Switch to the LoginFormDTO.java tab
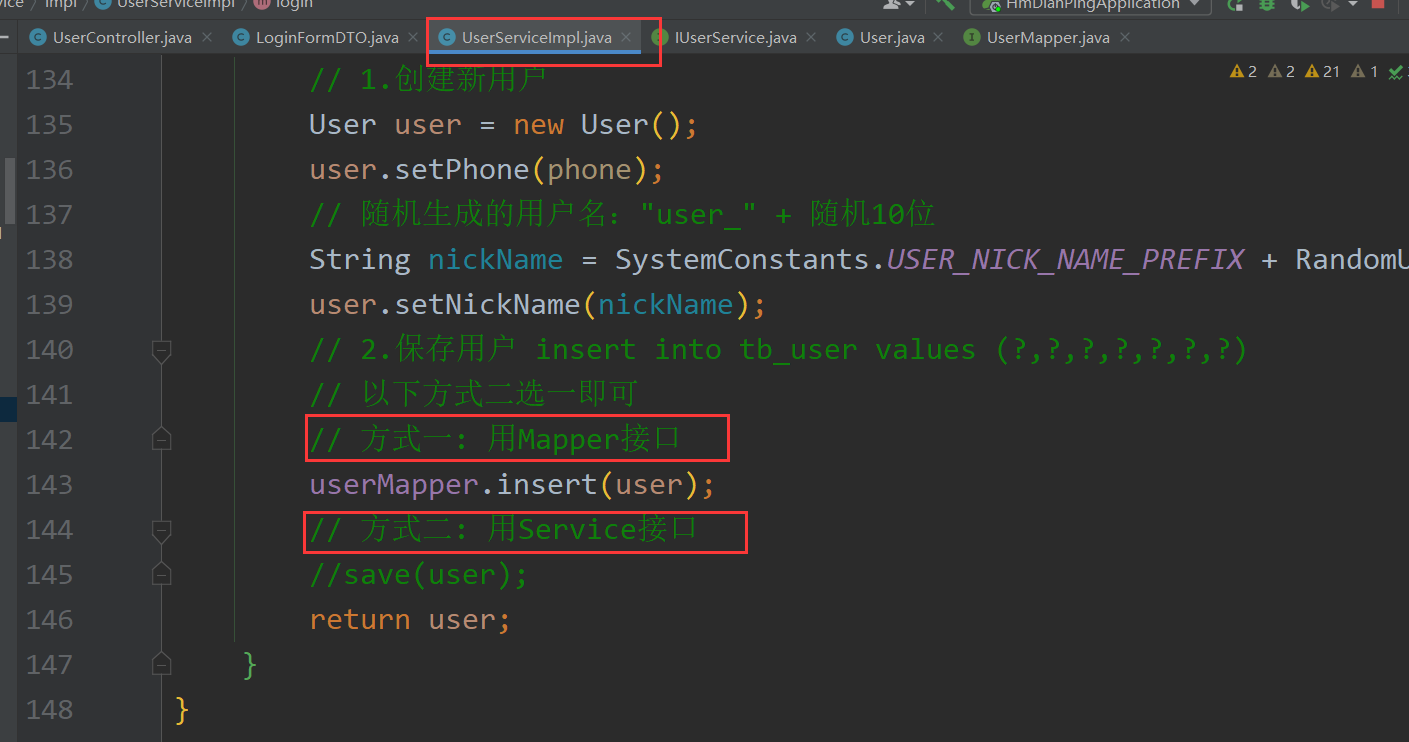Viewport: 1409px width, 742px height. [327, 37]
